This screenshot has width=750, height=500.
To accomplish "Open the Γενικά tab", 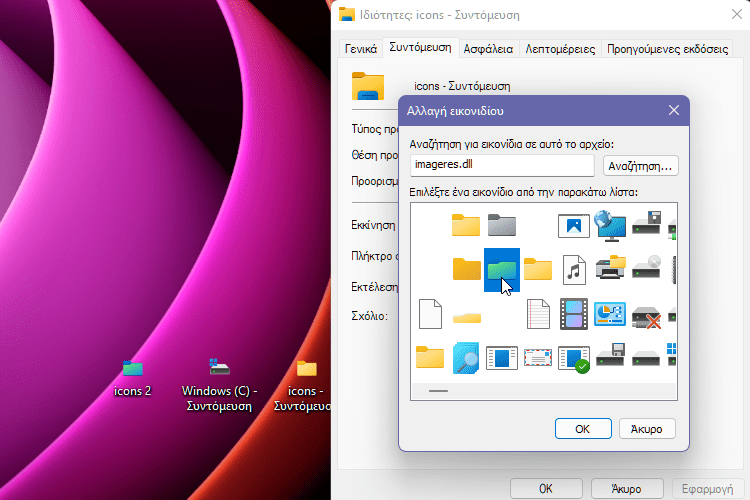I will 361,49.
